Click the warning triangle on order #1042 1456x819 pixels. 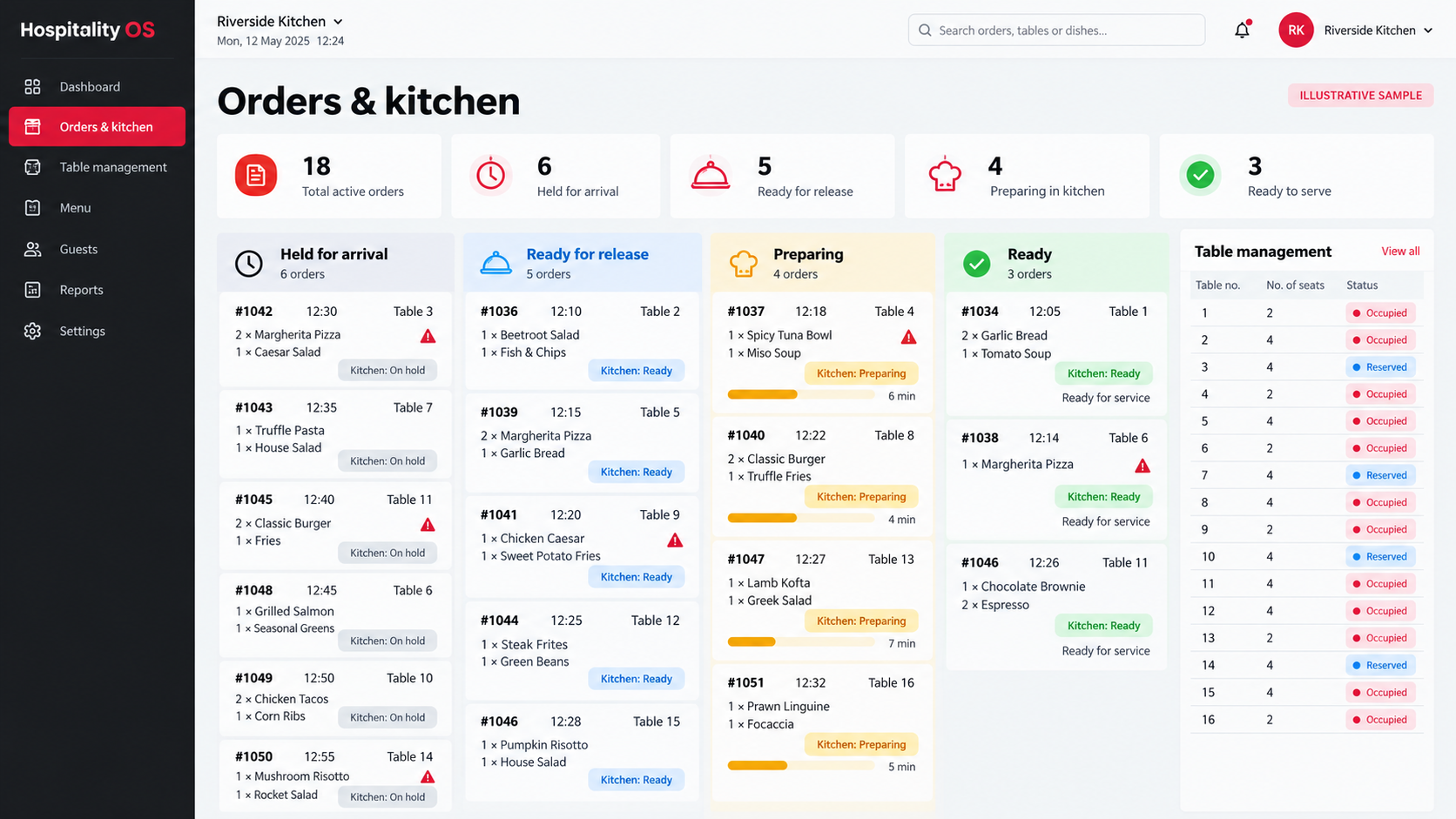click(428, 336)
